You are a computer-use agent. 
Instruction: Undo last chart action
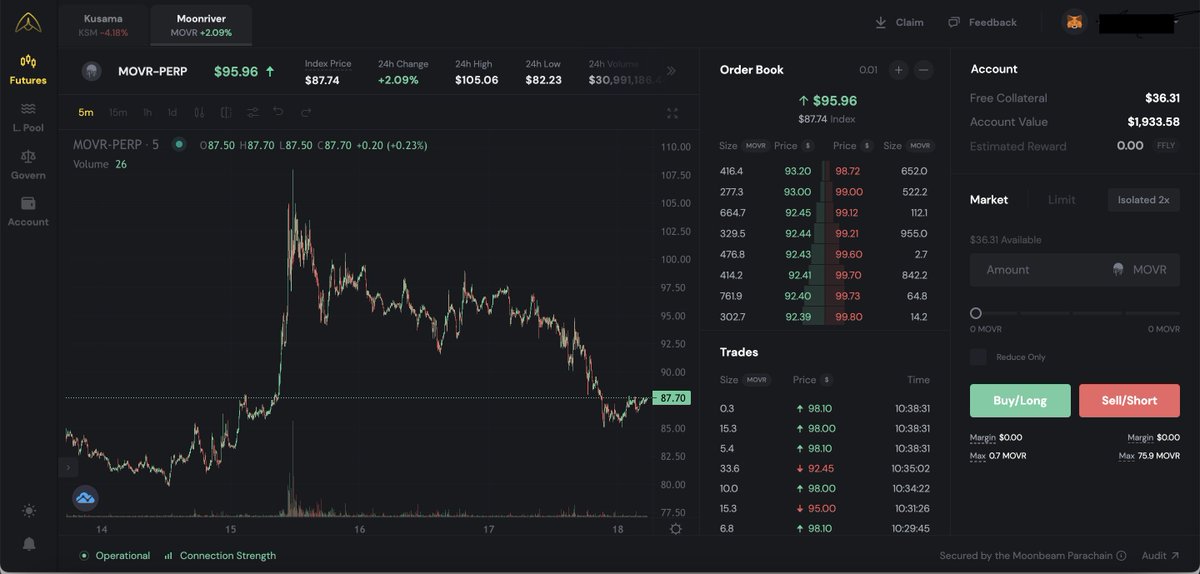coord(279,112)
